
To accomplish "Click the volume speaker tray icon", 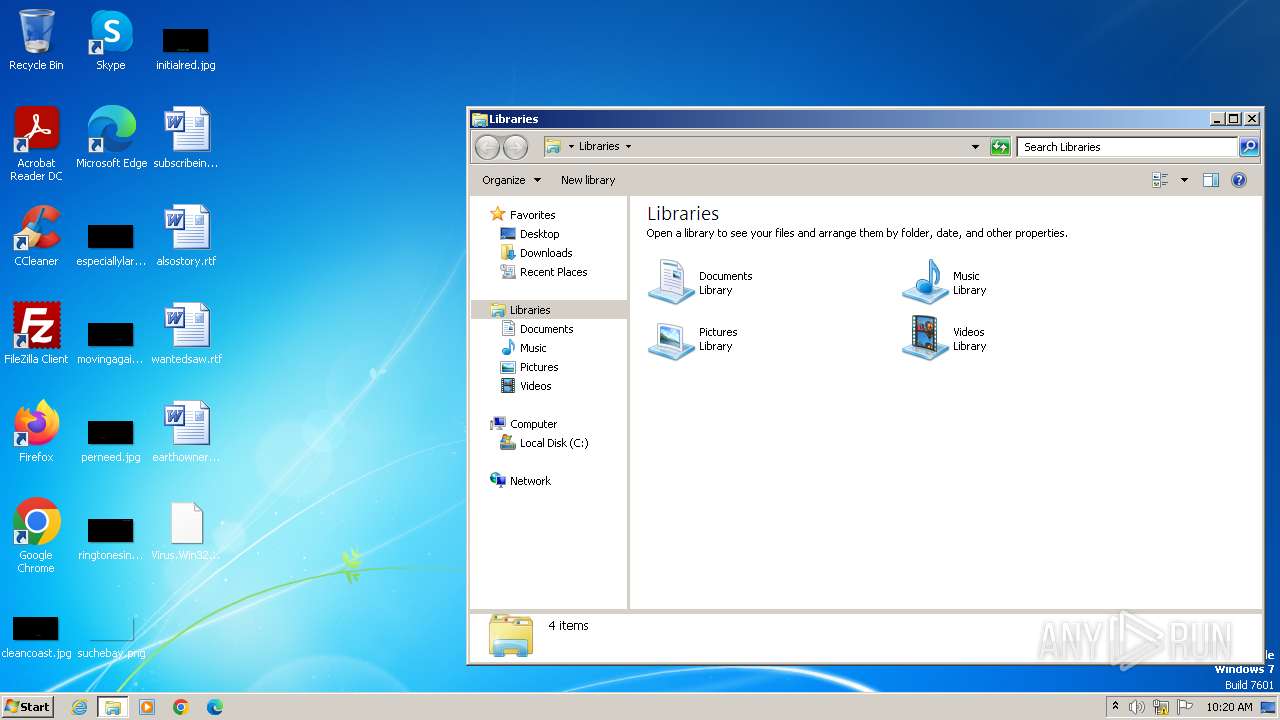I will coord(1137,707).
